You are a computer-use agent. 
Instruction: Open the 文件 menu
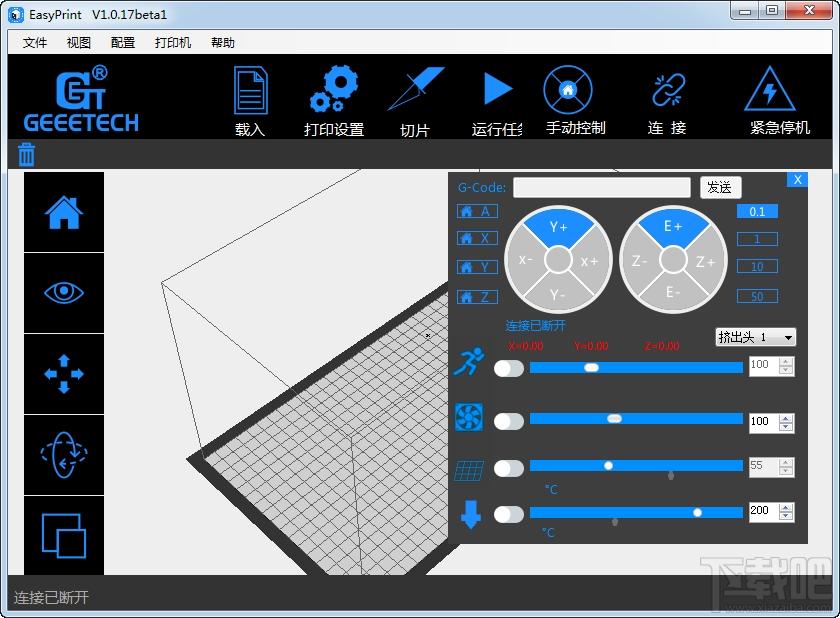pos(35,43)
